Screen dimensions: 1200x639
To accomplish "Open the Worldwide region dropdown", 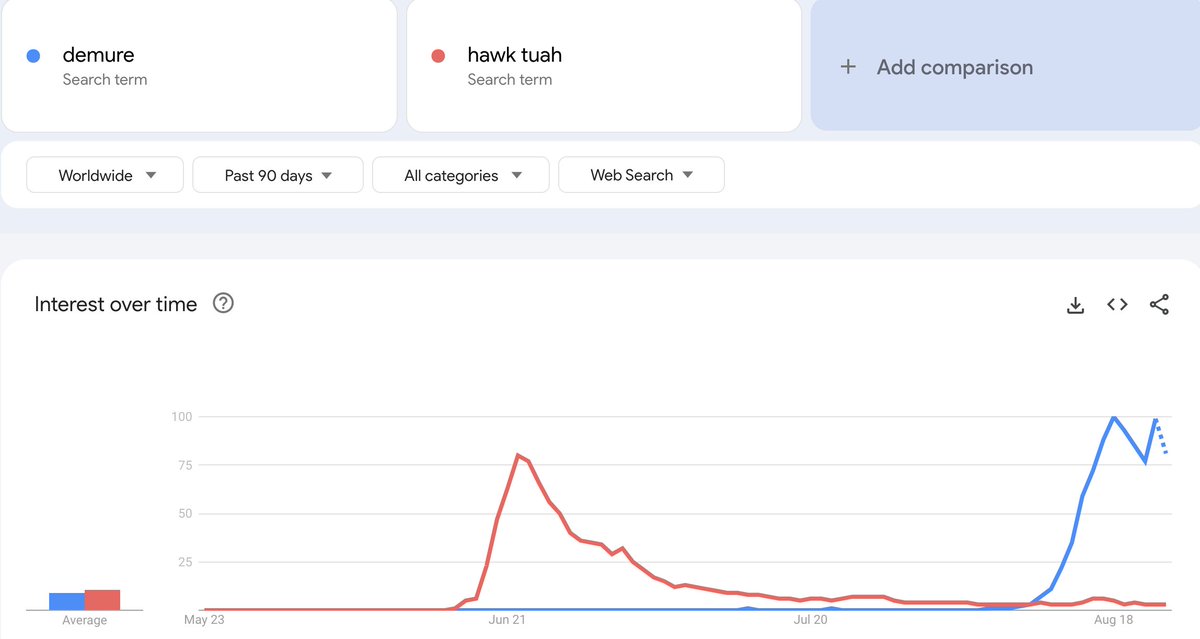I will [105, 175].
